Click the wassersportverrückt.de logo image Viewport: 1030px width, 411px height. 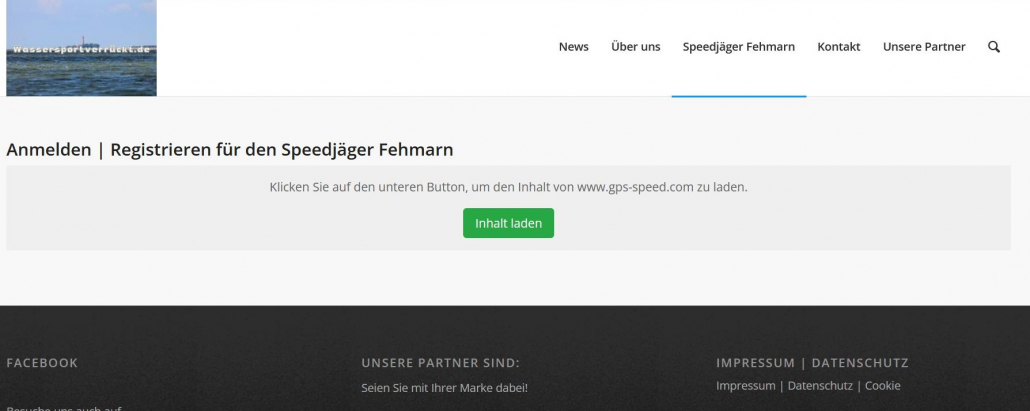point(81,48)
